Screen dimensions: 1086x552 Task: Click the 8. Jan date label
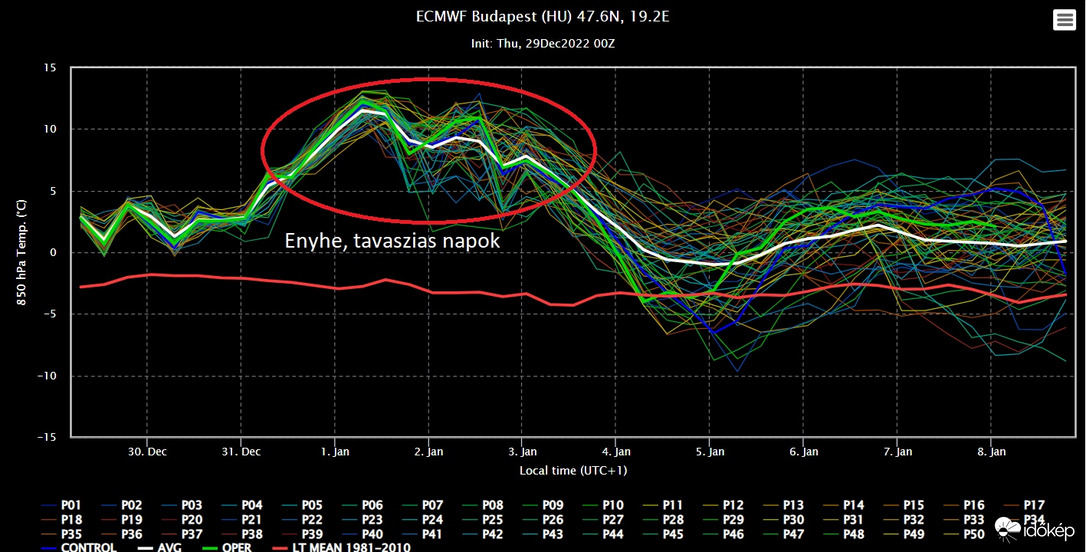click(x=991, y=452)
